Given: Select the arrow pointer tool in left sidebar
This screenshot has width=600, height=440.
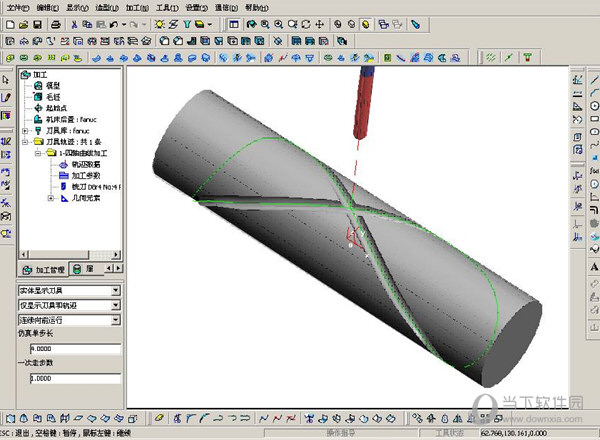Looking at the screenshot, I should tap(5, 80).
